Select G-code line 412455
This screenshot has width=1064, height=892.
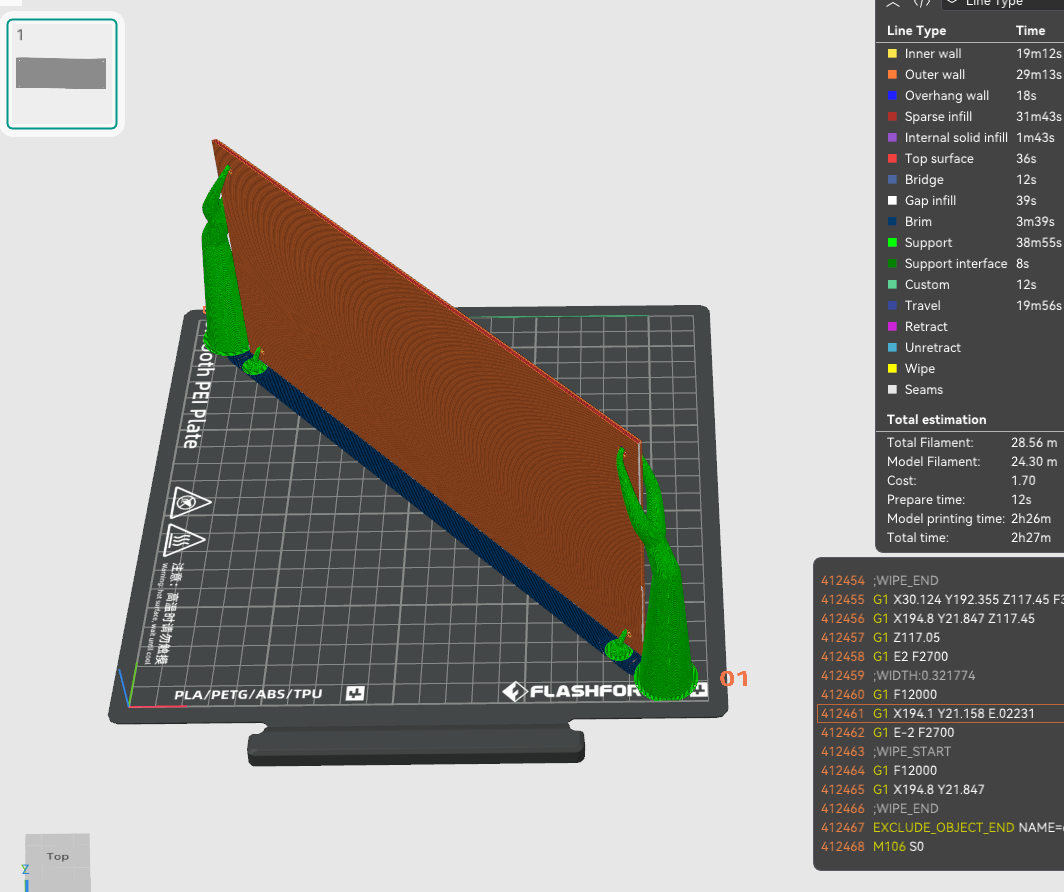(x=940, y=600)
